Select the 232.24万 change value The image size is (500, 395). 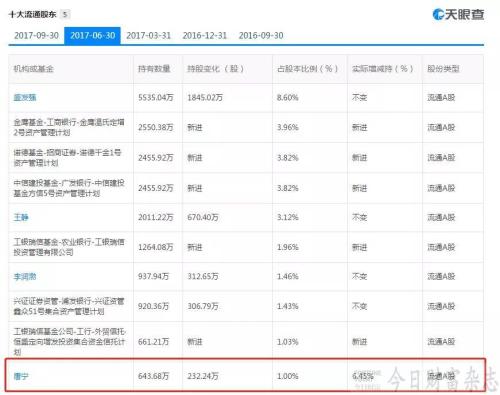click(x=203, y=376)
